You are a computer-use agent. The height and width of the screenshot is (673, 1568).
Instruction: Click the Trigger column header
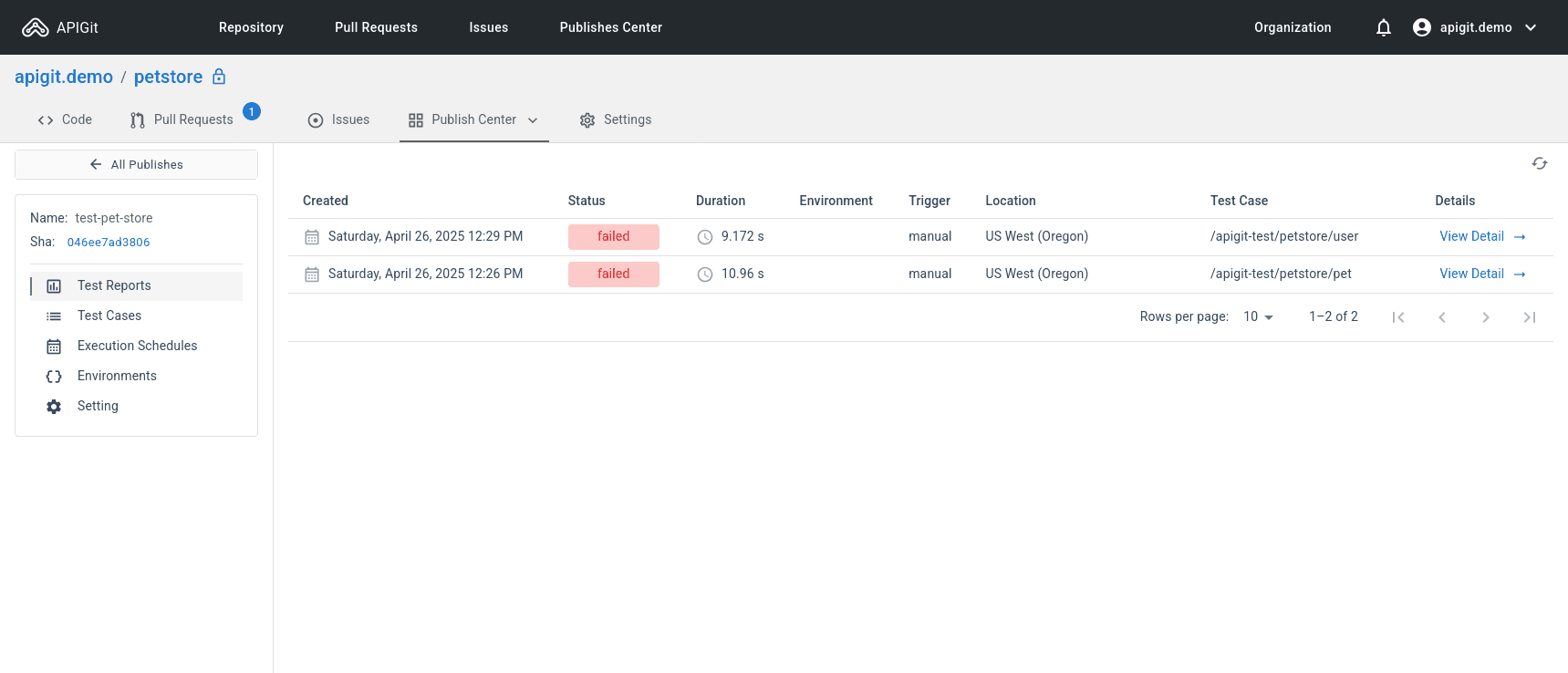[x=929, y=201]
